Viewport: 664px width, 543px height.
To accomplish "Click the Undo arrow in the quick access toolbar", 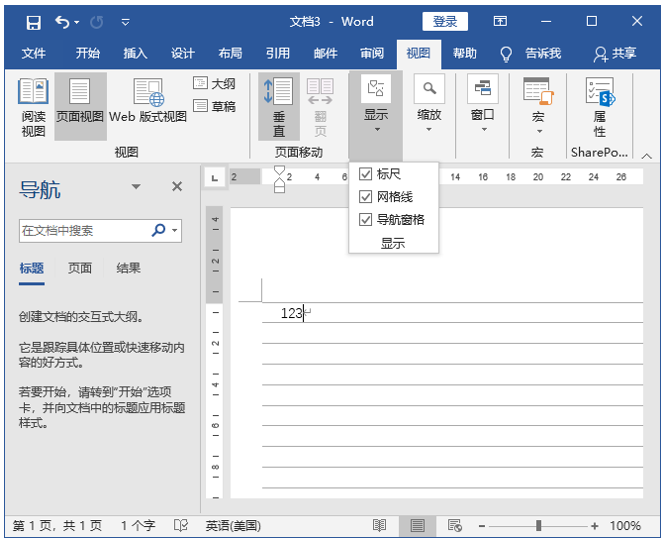I will pos(63,22).
